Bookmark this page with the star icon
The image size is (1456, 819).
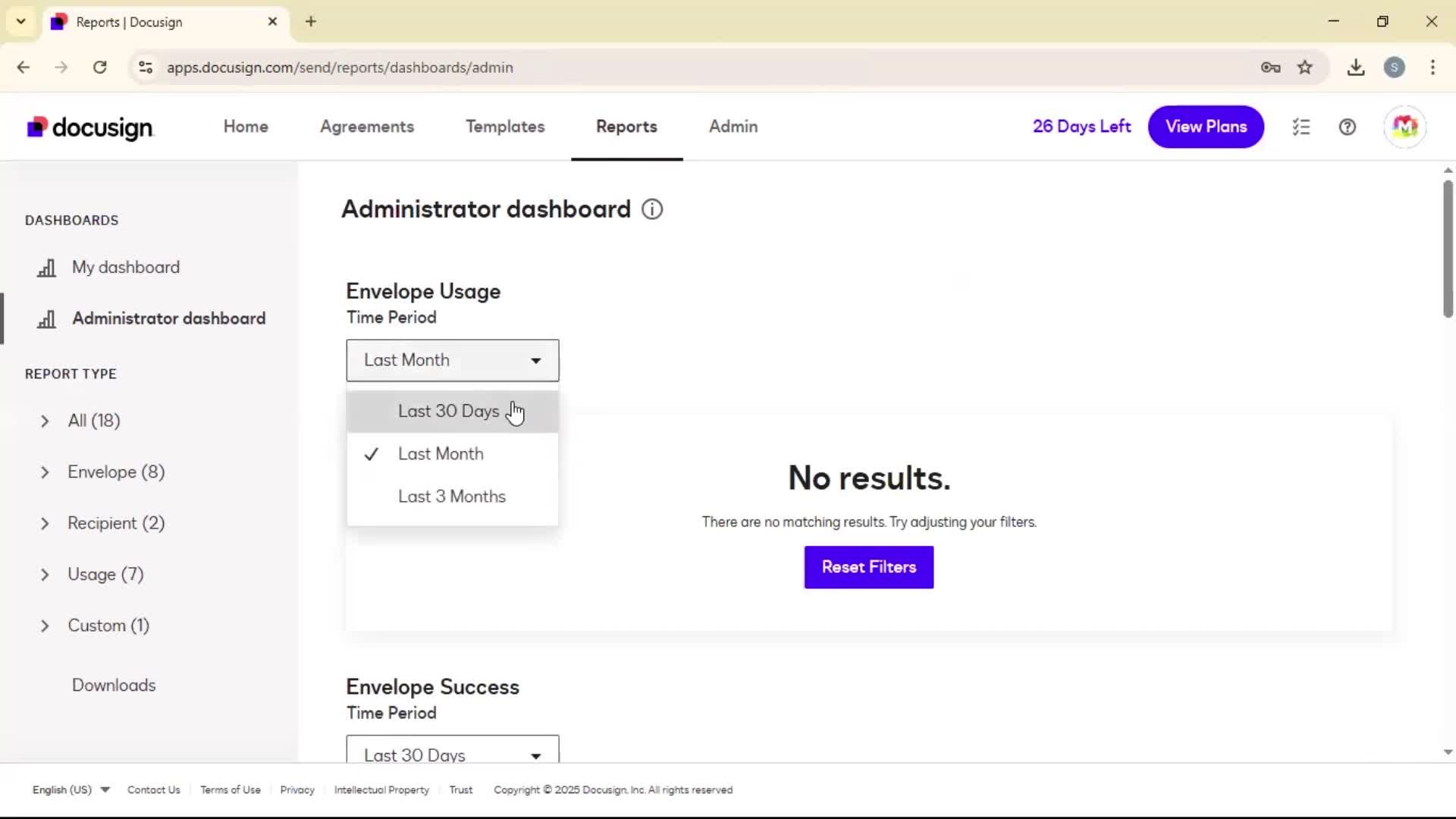1304,67
